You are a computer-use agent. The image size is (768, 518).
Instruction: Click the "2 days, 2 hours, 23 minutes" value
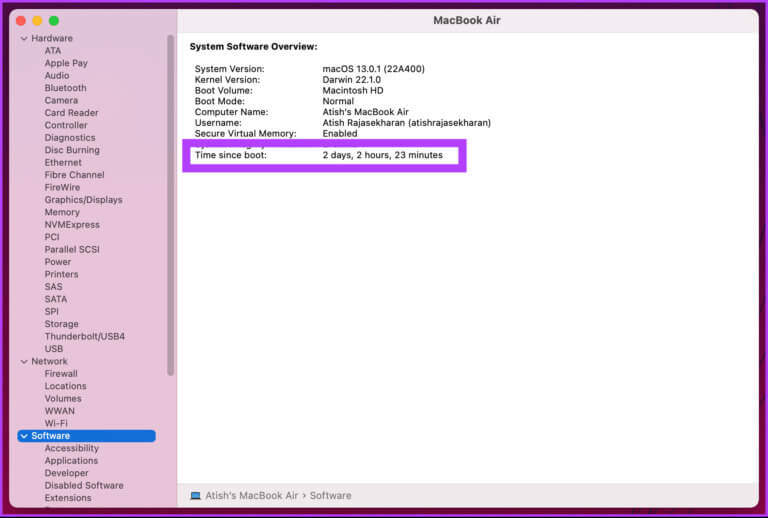[383, 155]
